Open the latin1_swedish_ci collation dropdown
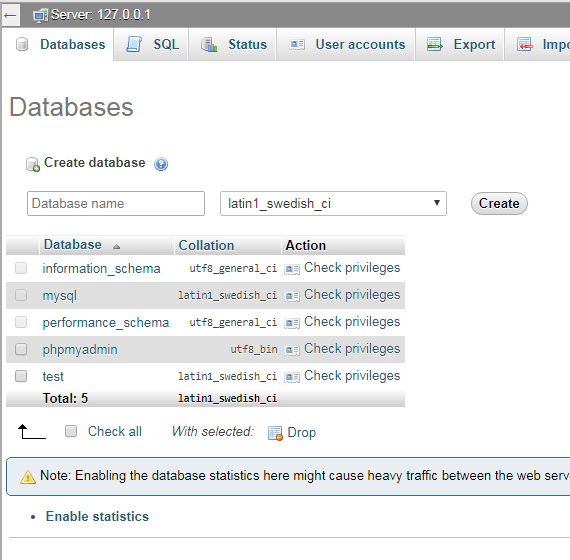This screenshot has width=570, height=560. pyautogui.click(x=333, y=204)
